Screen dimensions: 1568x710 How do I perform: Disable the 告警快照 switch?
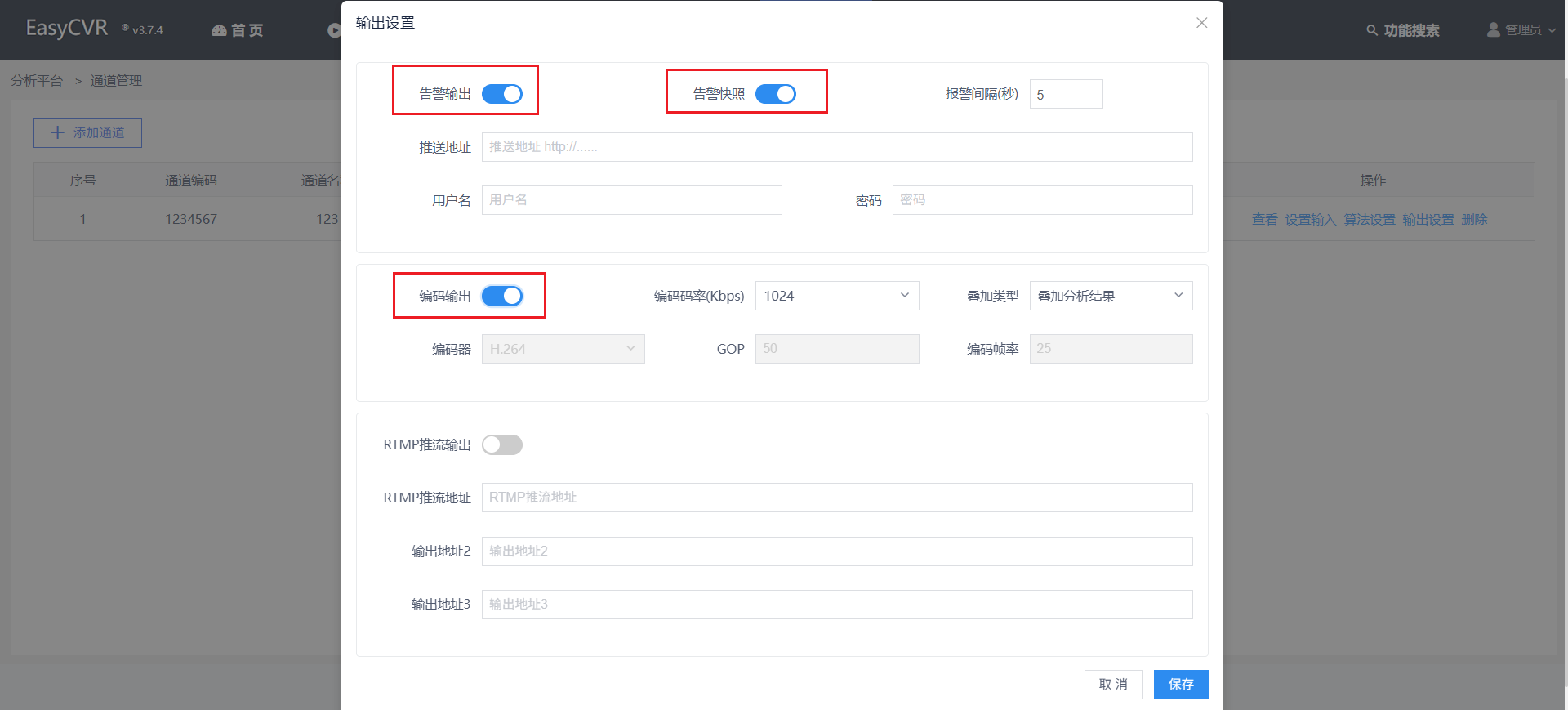775,94
